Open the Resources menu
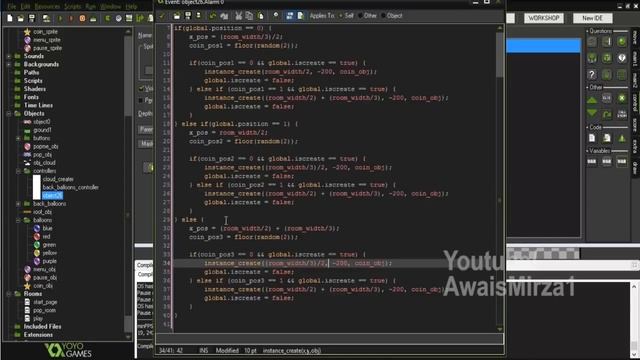Image resolution: width=640 pixels, height=360 pixels. coord(47,7)
